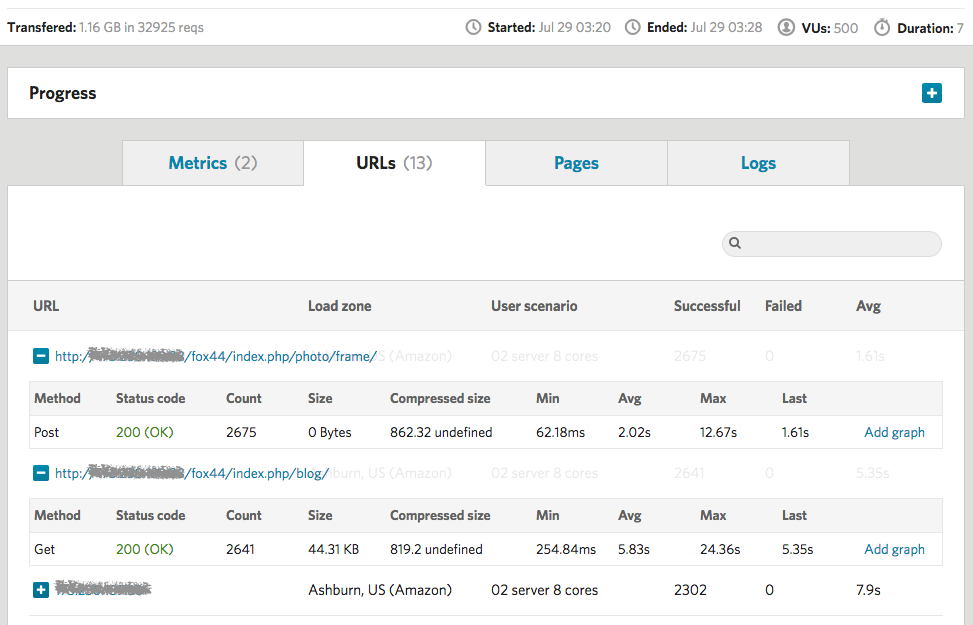The image size is (973, 625).
Task: Collapse the blog URL row
Action: click(x=41, y=473)
